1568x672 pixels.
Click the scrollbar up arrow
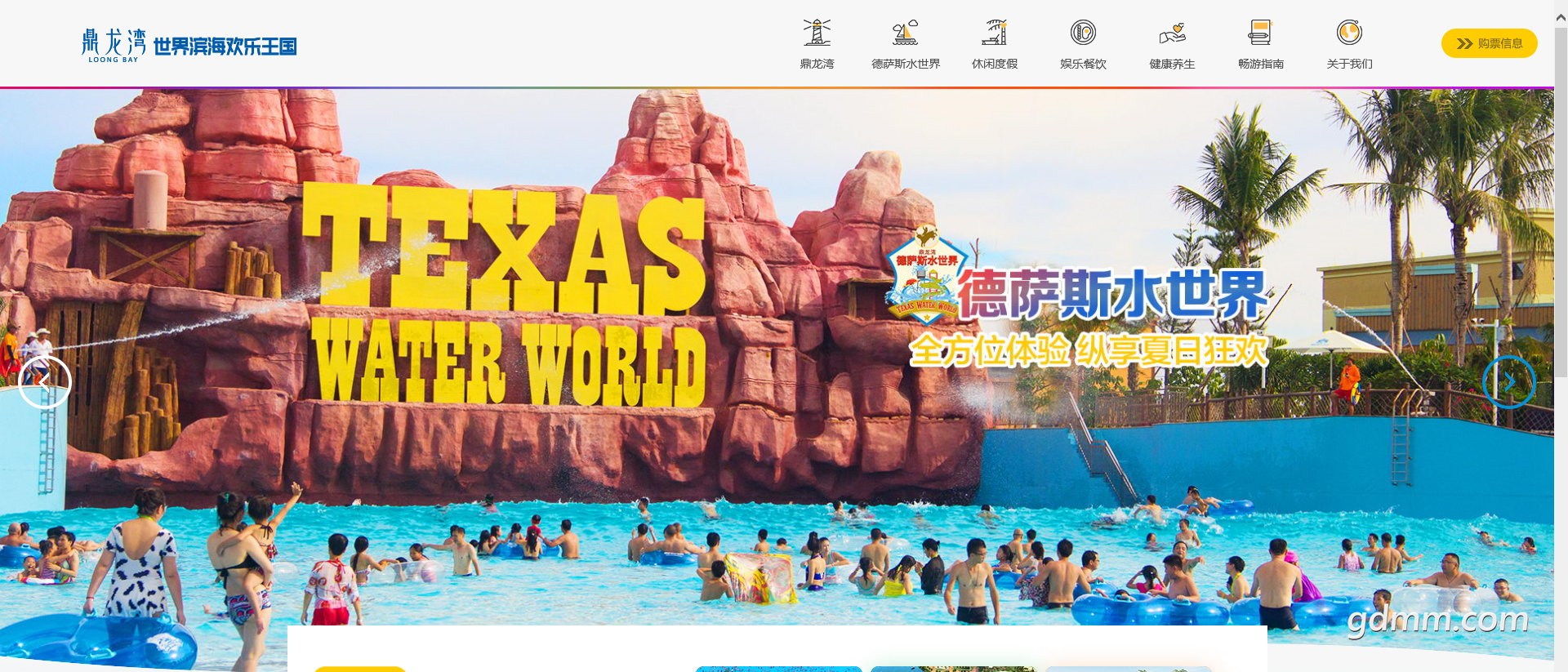[x=1561, y=16]
